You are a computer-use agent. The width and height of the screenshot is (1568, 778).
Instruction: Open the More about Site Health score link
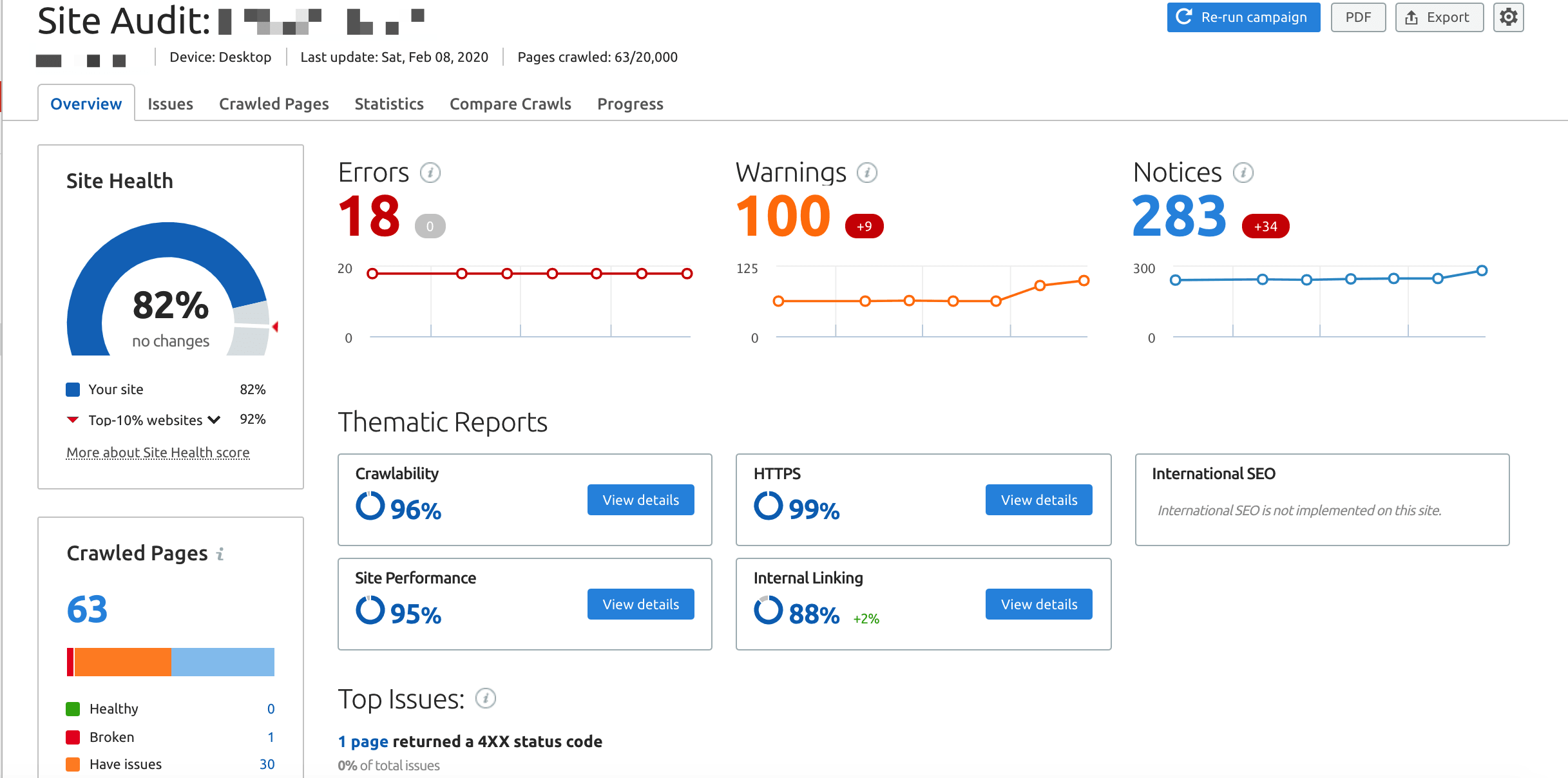[158, 453]
